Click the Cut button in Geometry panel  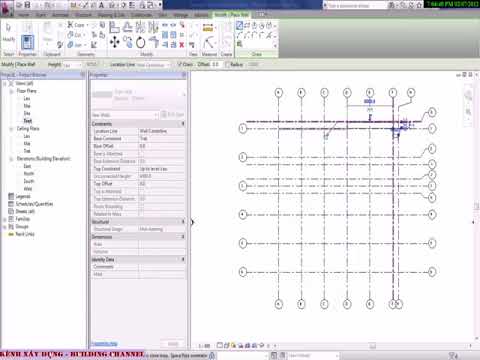(x=76, y=35)
